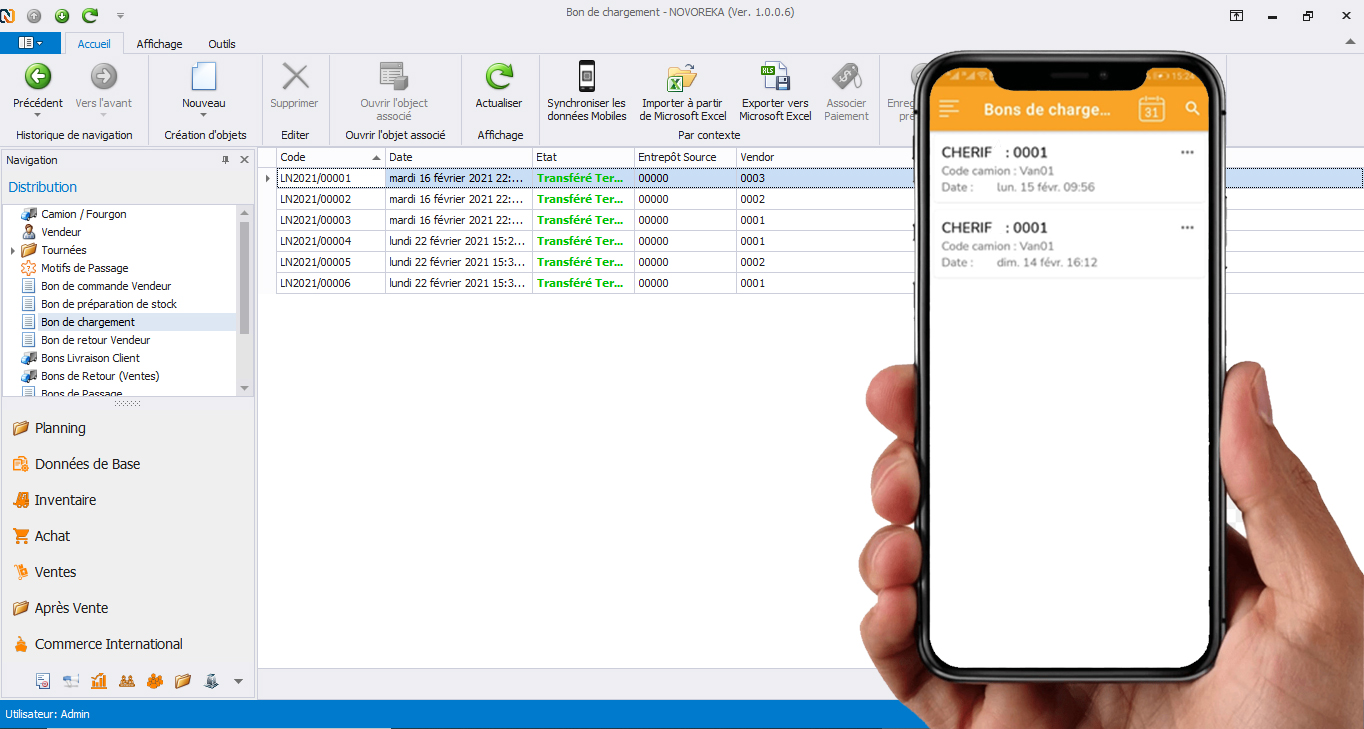Select Vendeur in navigation tree

61,232
